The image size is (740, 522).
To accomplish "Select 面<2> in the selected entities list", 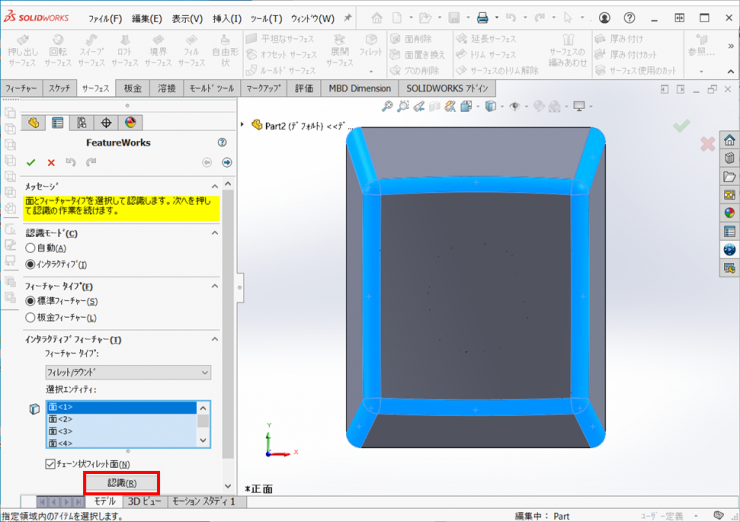I will tap(120, 419).
